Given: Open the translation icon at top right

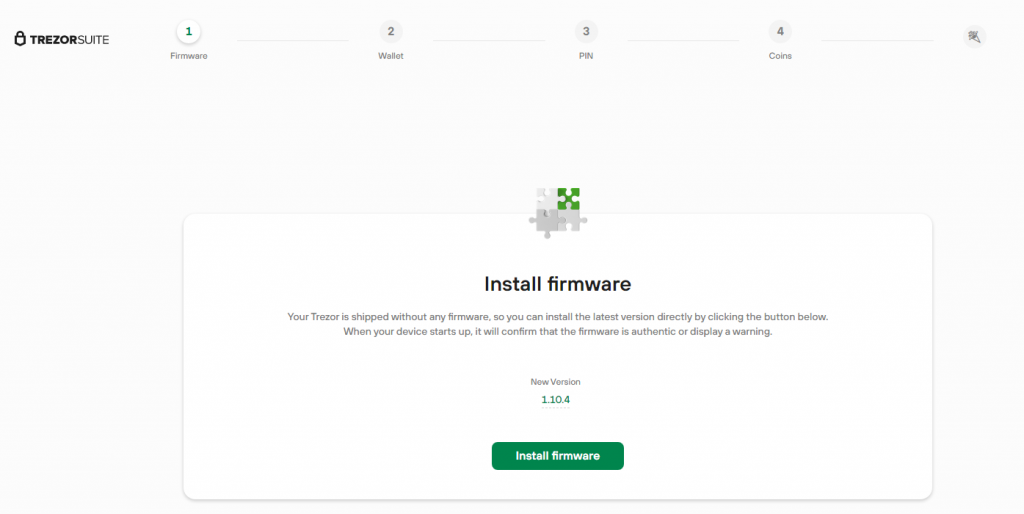Looking at the screenshot, I should coord(974,37).
